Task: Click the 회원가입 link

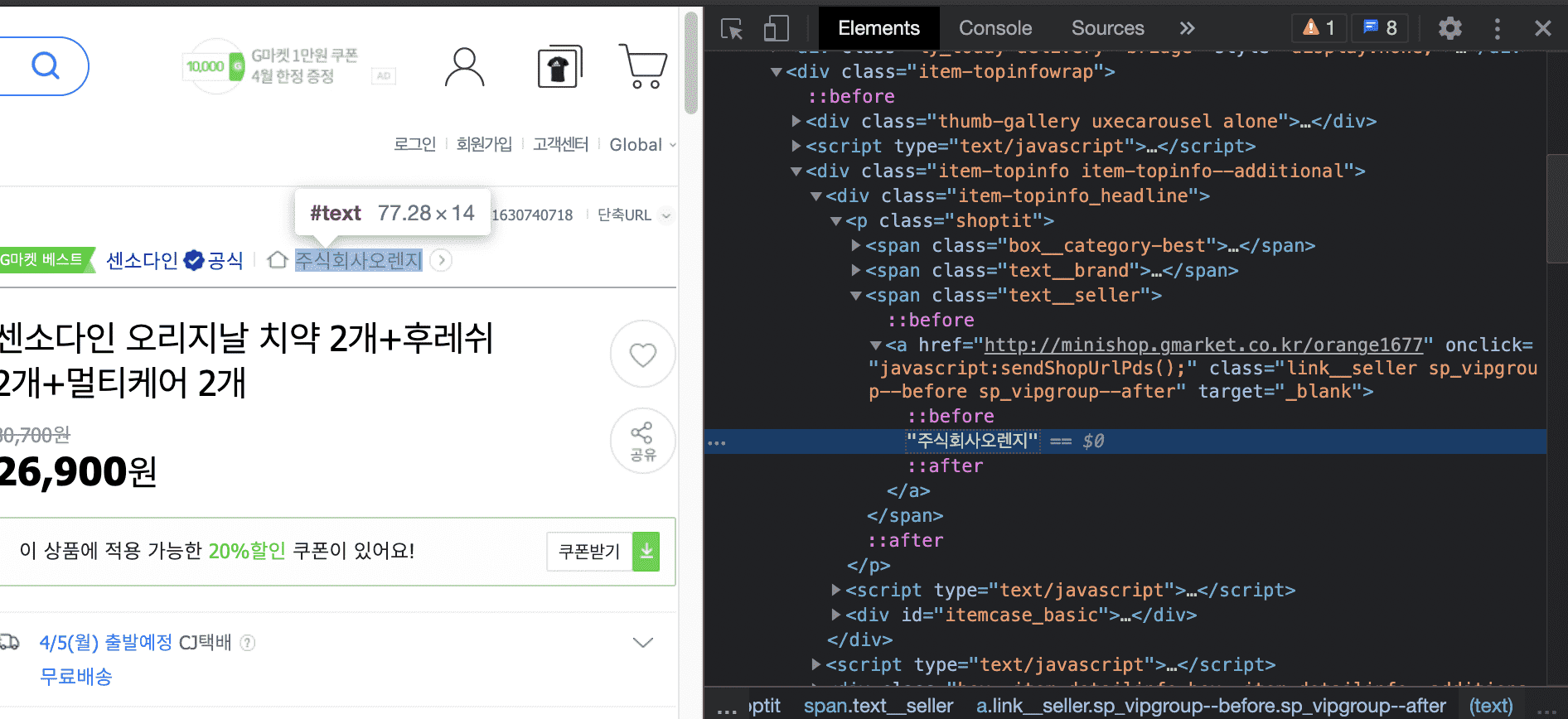Action: (484, 144)
